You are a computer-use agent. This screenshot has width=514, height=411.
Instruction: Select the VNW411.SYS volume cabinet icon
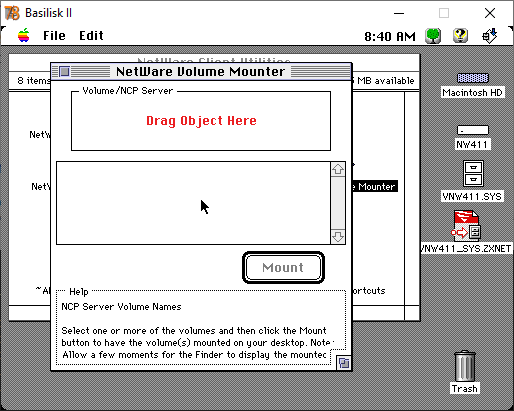click(473, 174)
